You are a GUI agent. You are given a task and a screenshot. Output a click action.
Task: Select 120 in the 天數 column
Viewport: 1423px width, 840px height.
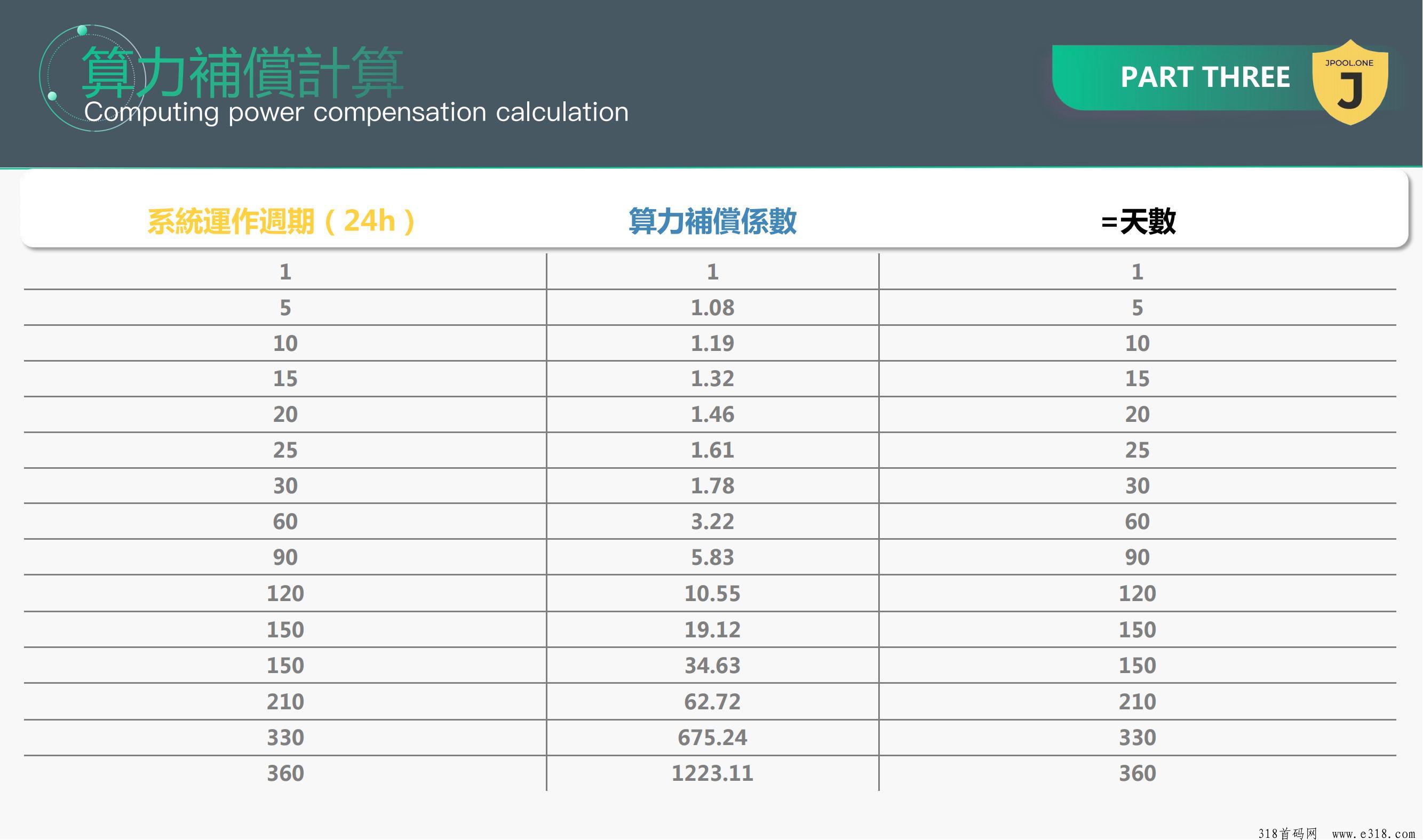tap(1137, 593)
